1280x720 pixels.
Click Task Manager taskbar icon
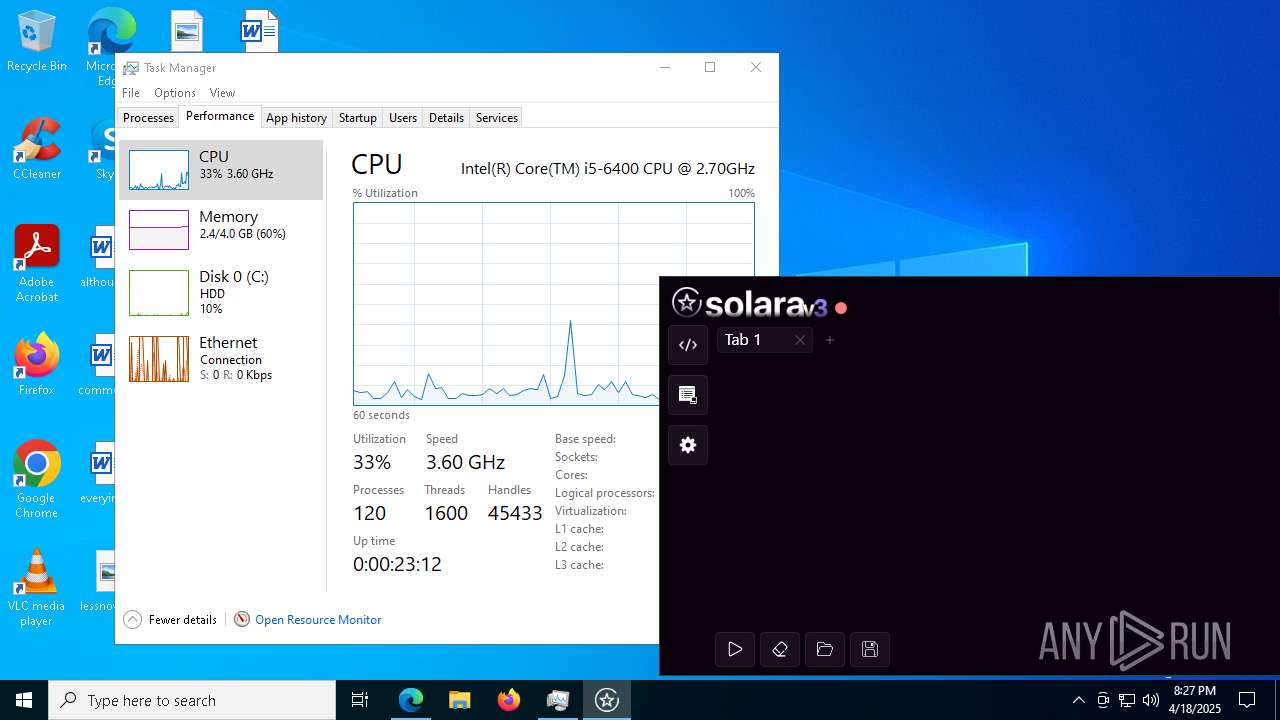[557, 700]
